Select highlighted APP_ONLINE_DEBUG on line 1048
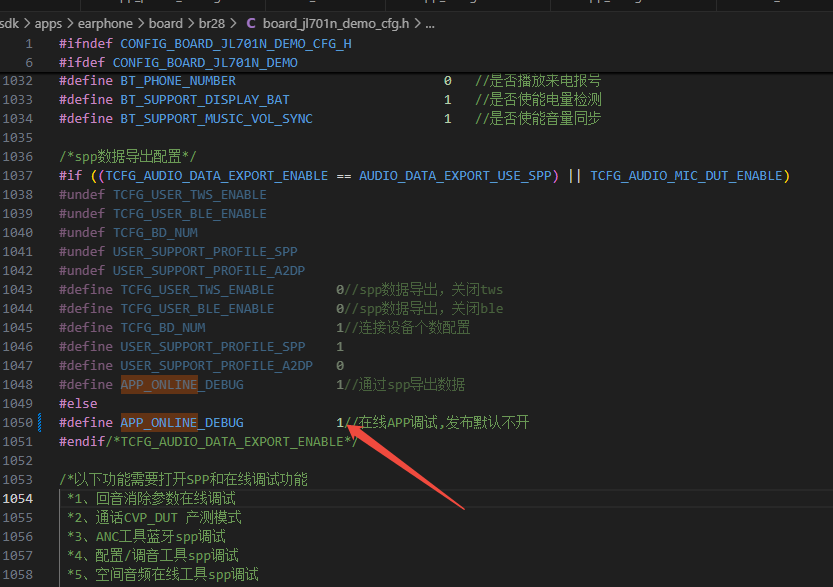The image size is (833, 587). point(182,385)
